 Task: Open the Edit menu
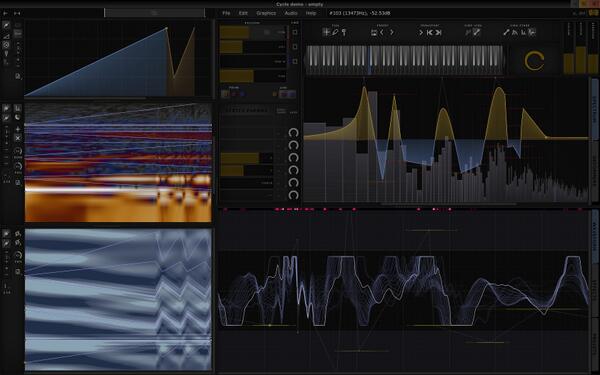click(x=243, y=13)
